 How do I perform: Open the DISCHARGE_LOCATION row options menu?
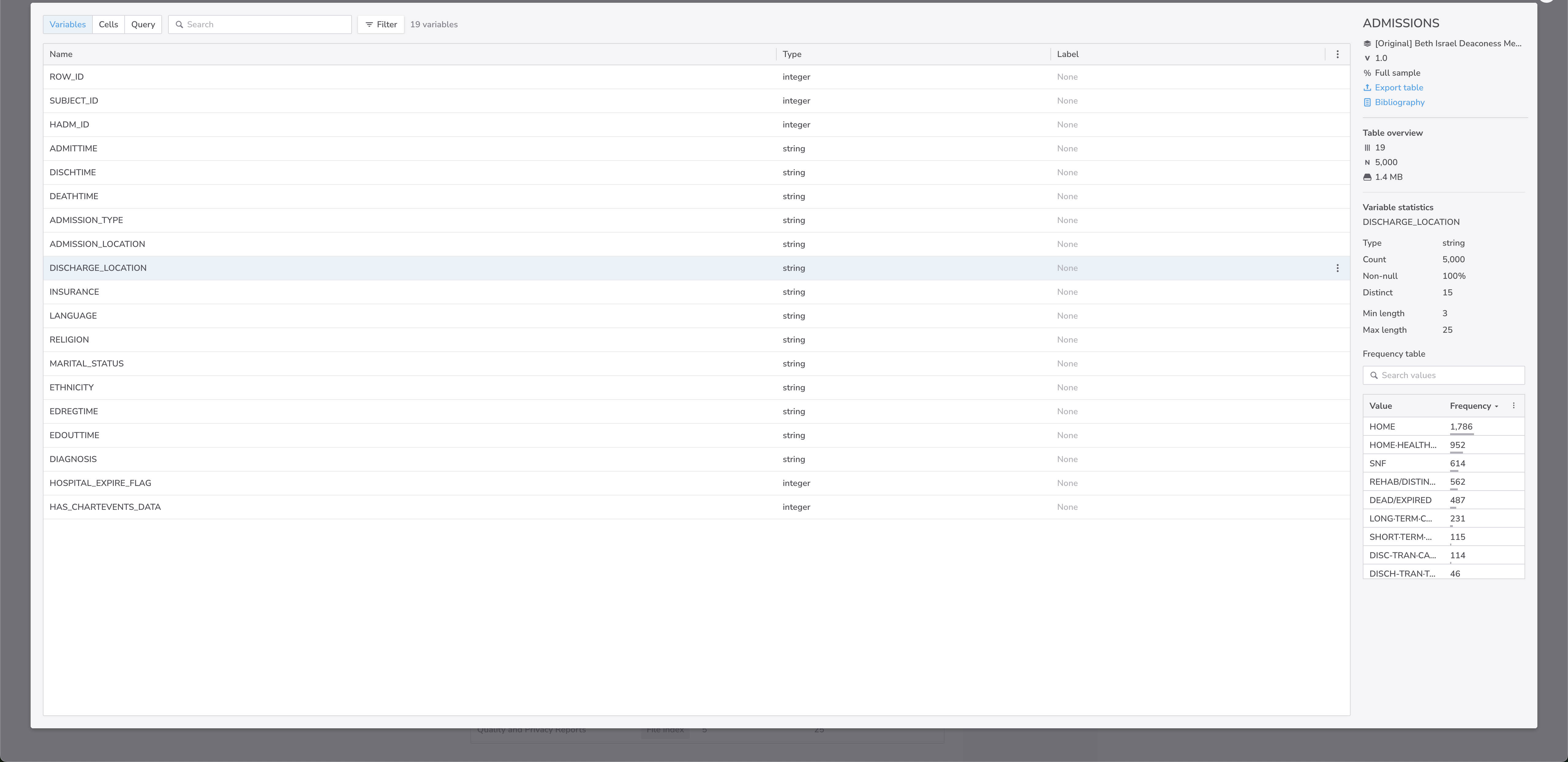click(1337, 268)
